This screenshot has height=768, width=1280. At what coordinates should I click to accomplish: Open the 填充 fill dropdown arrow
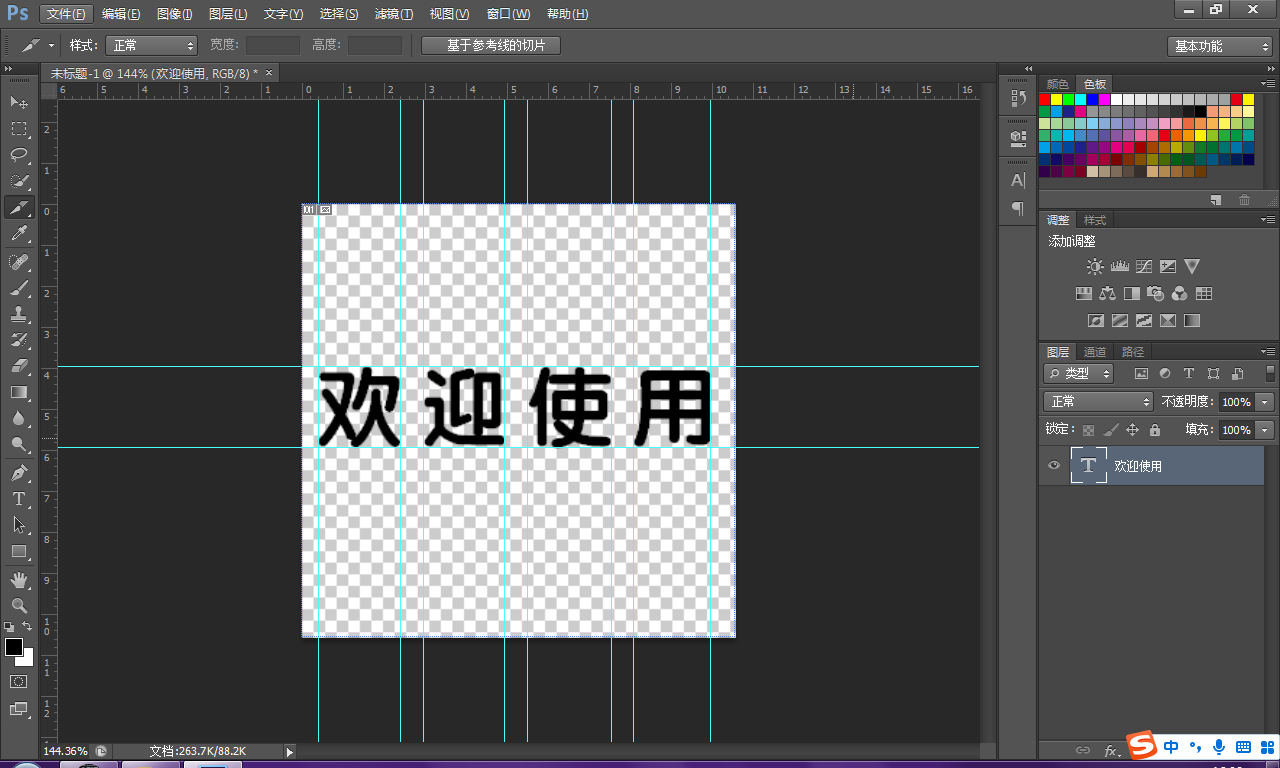click(1265, 430)
